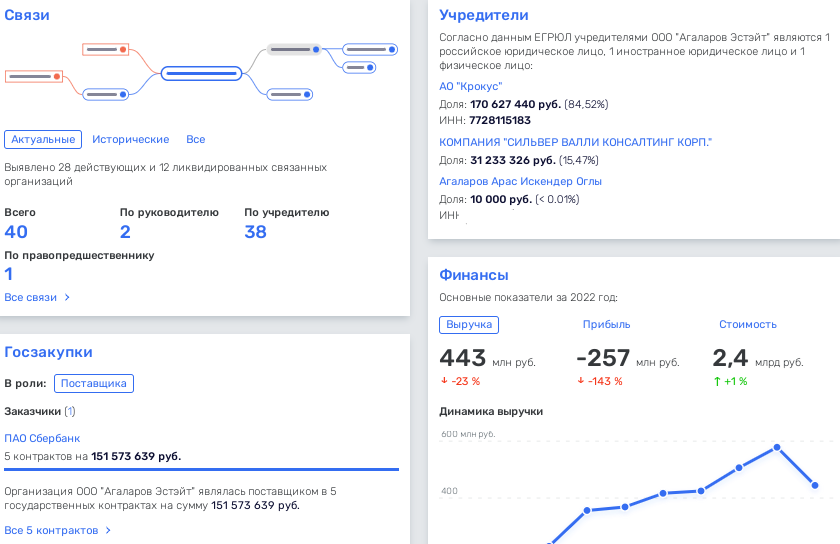This screenshot has height=544, width=840.
Task: Open ПАО Сбербанк customer link
Action: coord(42,438)
